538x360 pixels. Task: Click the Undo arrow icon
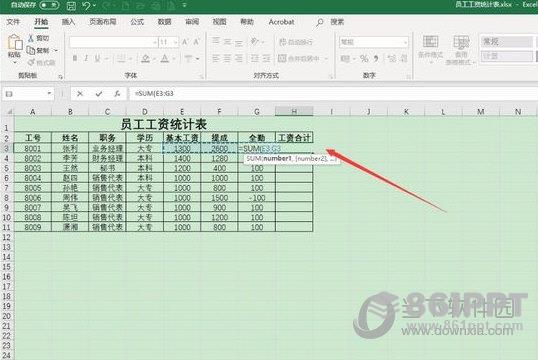87,5
